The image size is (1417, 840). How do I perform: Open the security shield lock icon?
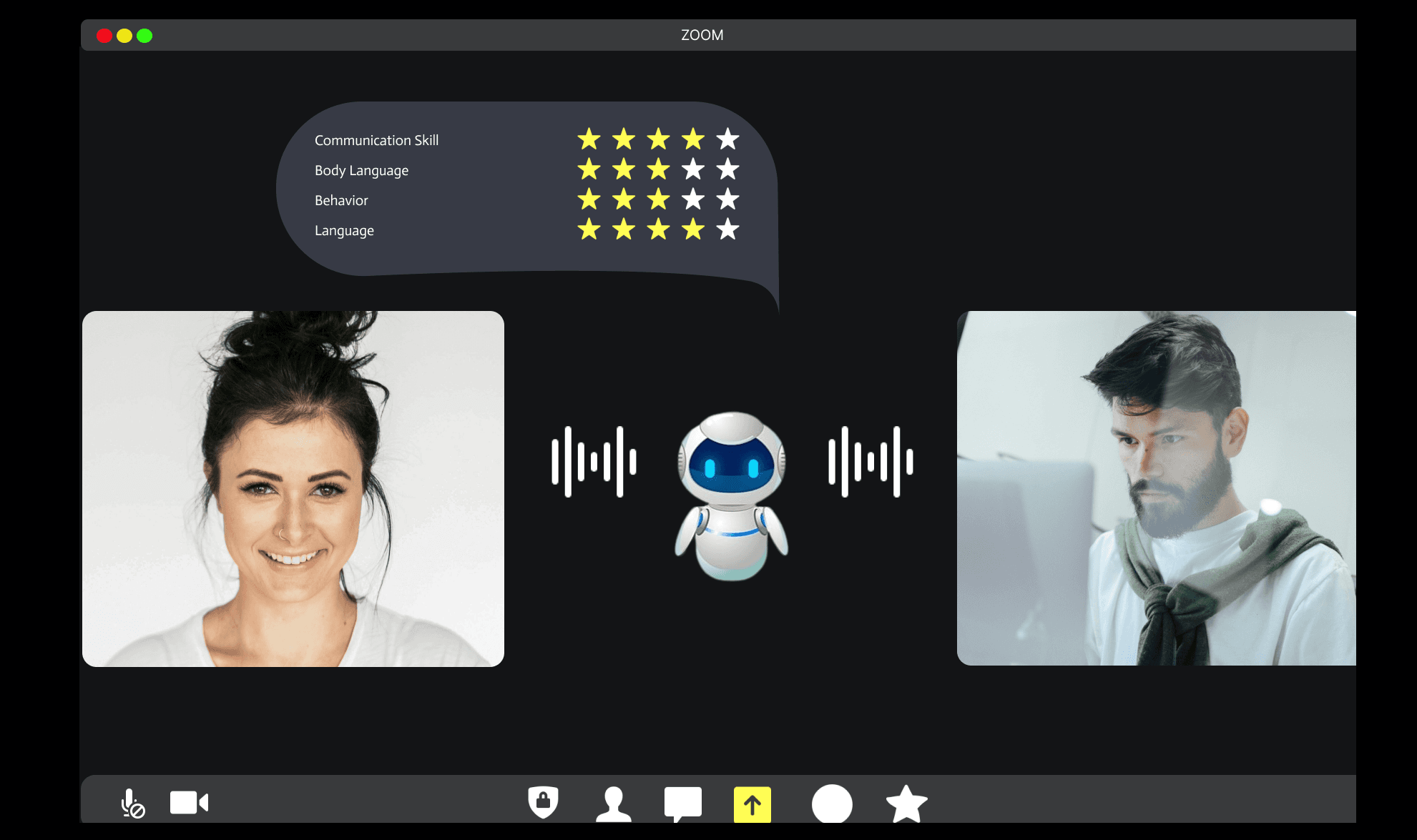coord(543,802)
